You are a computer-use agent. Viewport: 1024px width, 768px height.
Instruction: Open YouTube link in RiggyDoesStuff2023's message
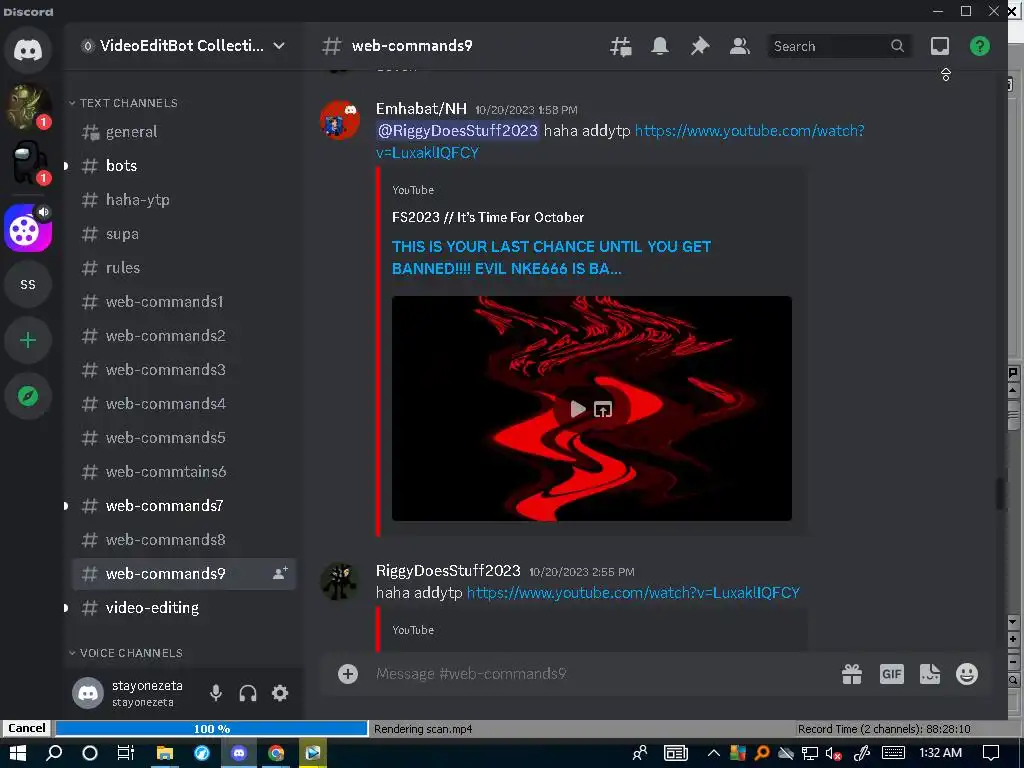633,592
